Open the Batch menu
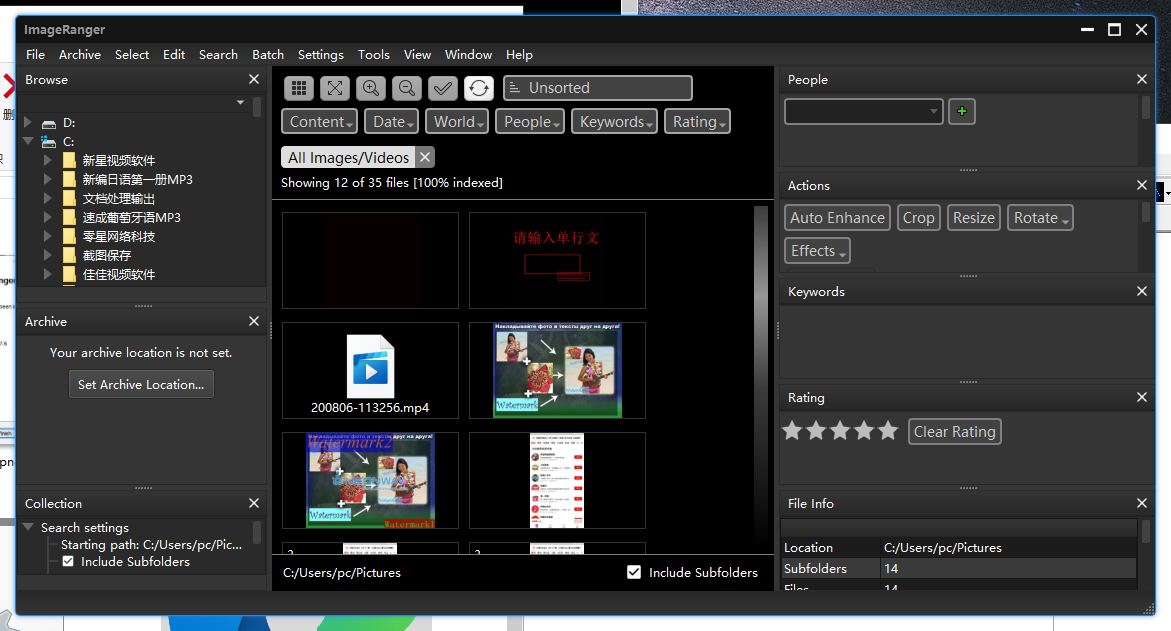Image resolution: width=1171 pixels, height=631 pixels. (267, 55)
